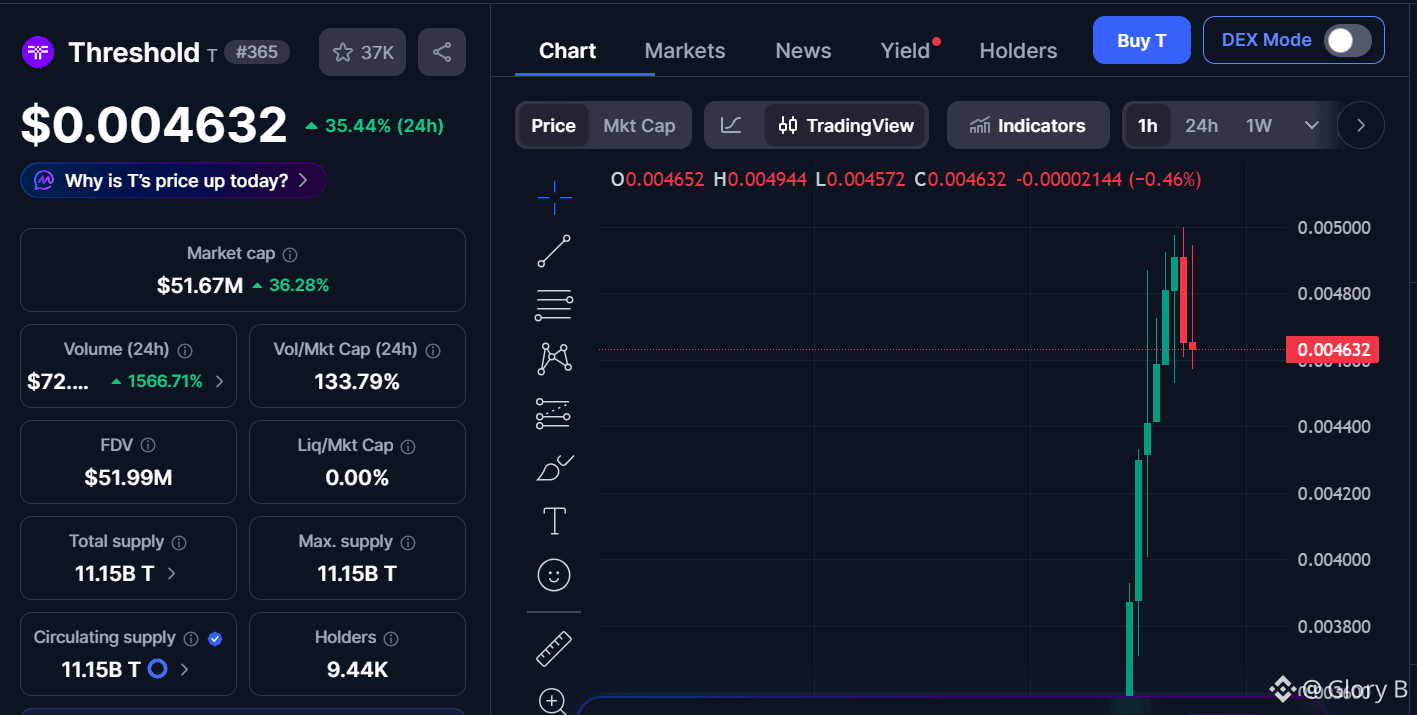Switch to the simple line chart view
The width and height of the screenshot is (1417, 715).
point(731,125)
